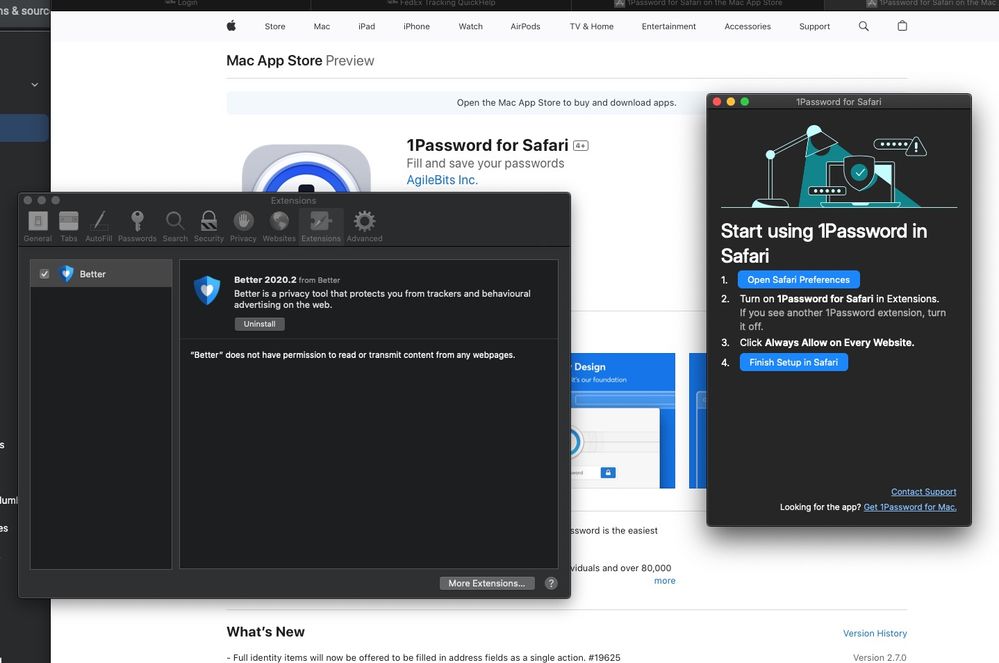Screen dimensions: 999x663
Task: Open the Websites globe preferences
Action: click(279, 226)
